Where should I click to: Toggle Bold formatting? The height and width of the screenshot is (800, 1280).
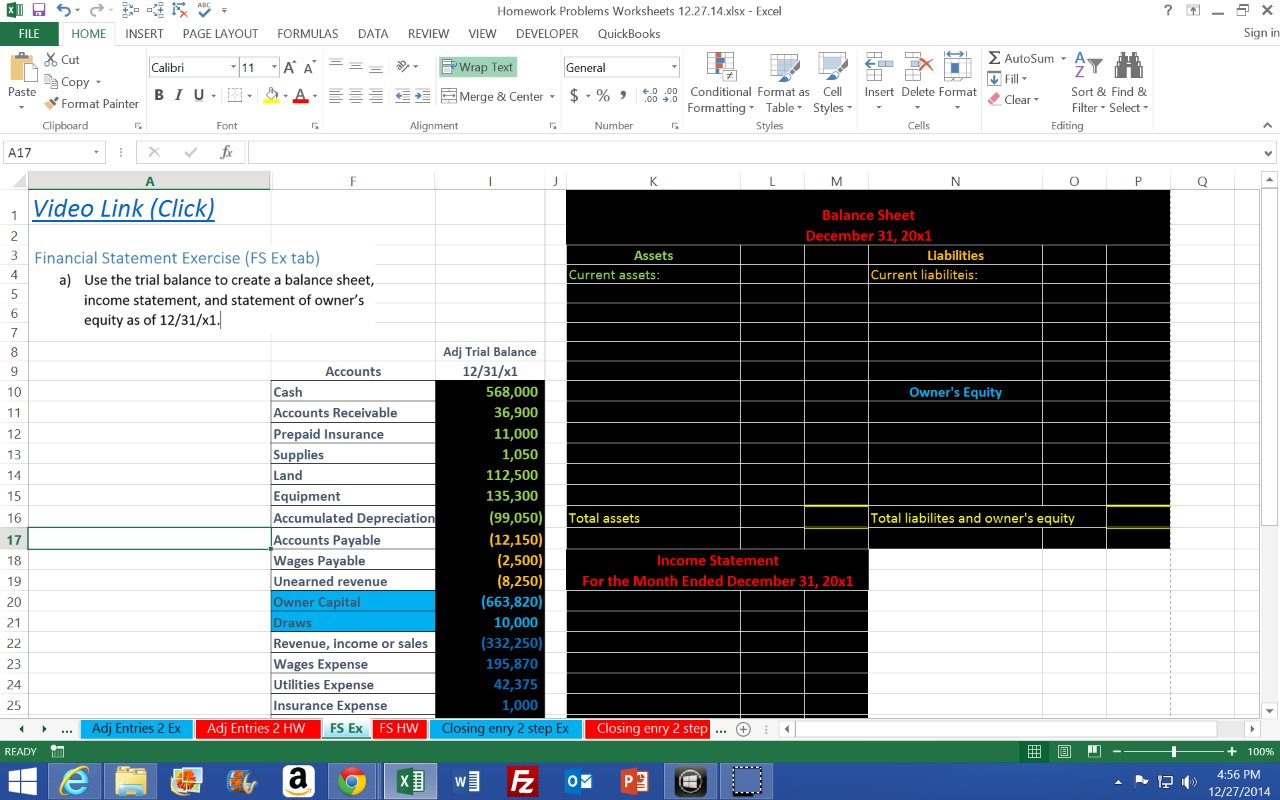click(x=159, y=96)
